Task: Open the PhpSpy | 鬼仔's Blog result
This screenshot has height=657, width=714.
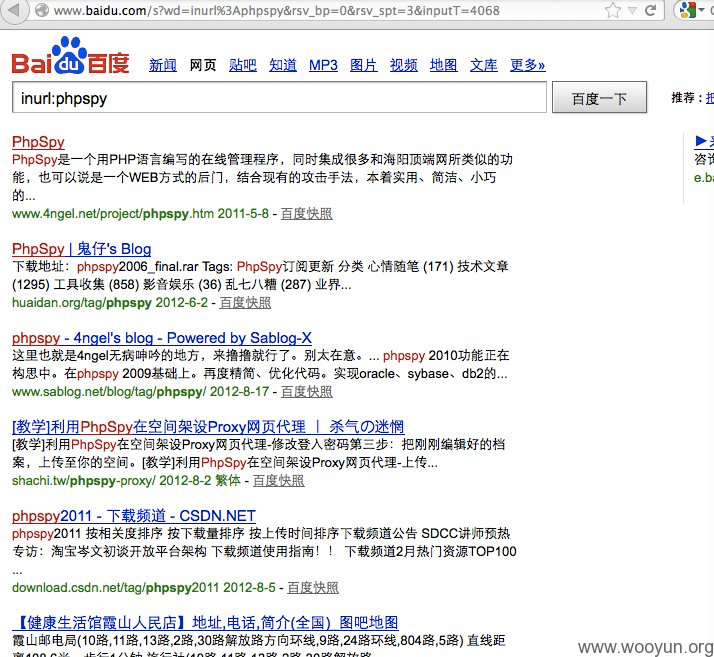Action: pyautogui.click(x=81, y=249)
